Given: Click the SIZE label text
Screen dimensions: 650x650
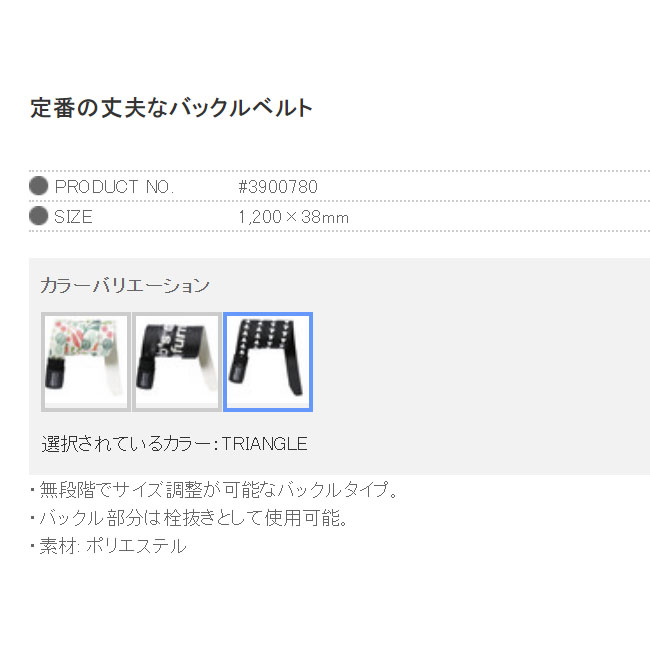Looking at the screenshot, I should click(x=73, y=217).
